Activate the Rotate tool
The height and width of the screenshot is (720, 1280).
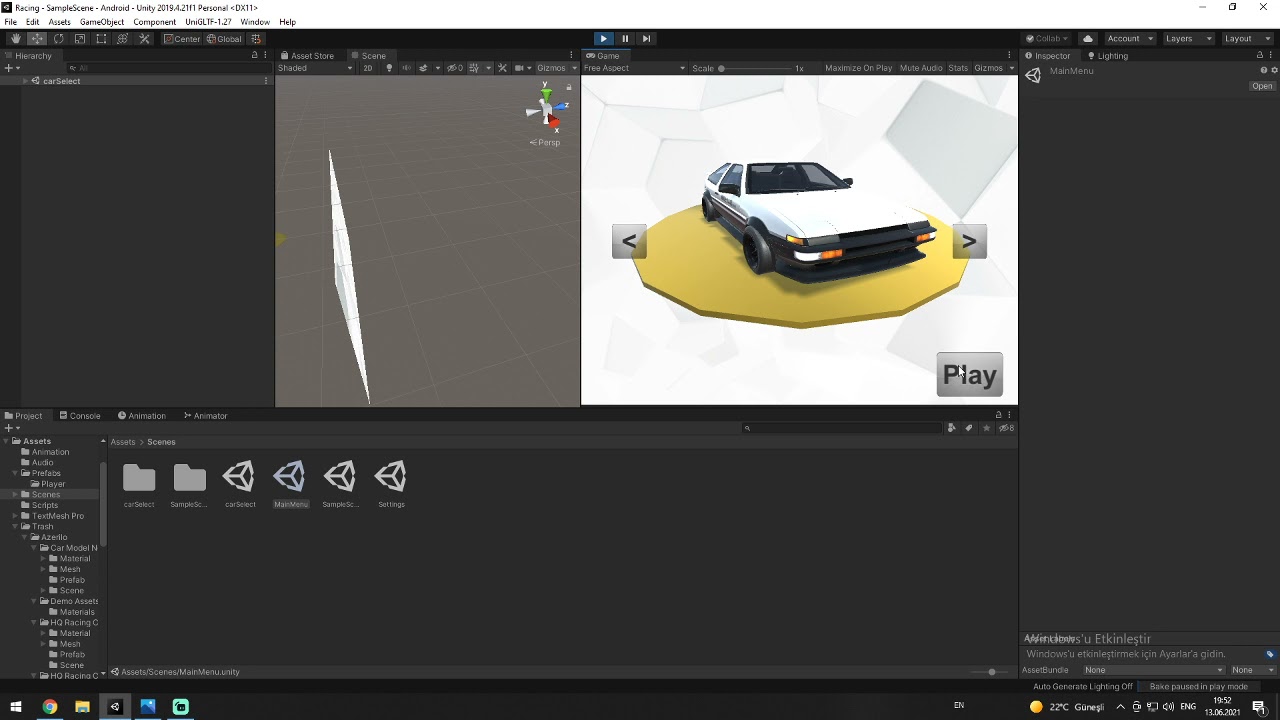[x=58, y=38]
